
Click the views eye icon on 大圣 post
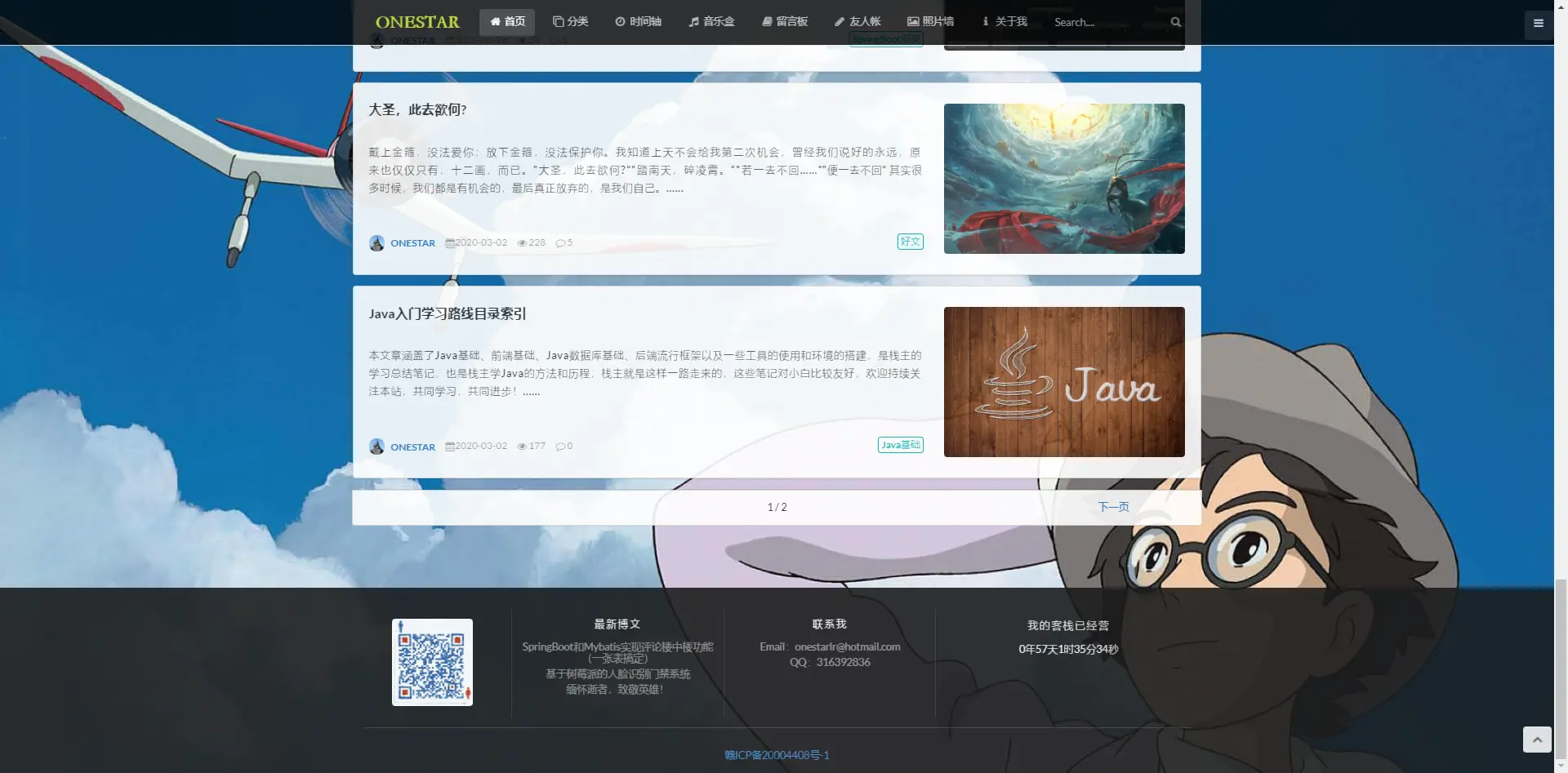point(522,243)
